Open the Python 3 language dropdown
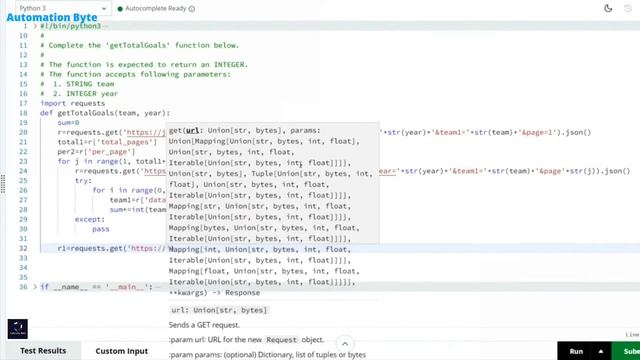This screenshot has width=640, height=360. pyautogui.click(x=63, y=8)
